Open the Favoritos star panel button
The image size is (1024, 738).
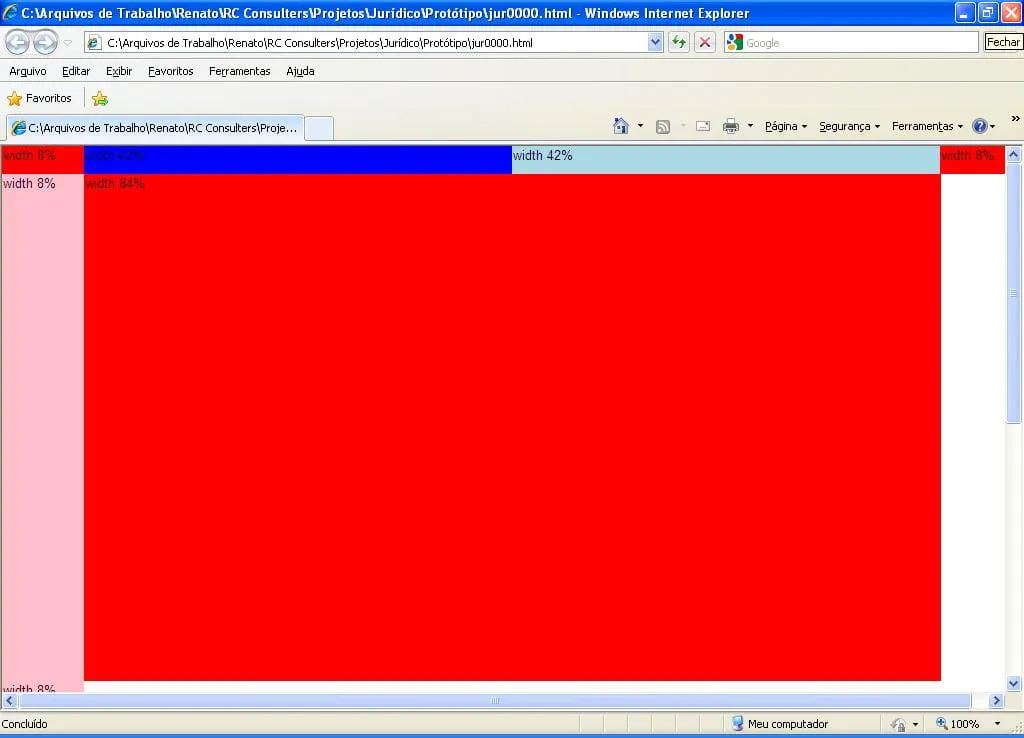tap(39, 99)
